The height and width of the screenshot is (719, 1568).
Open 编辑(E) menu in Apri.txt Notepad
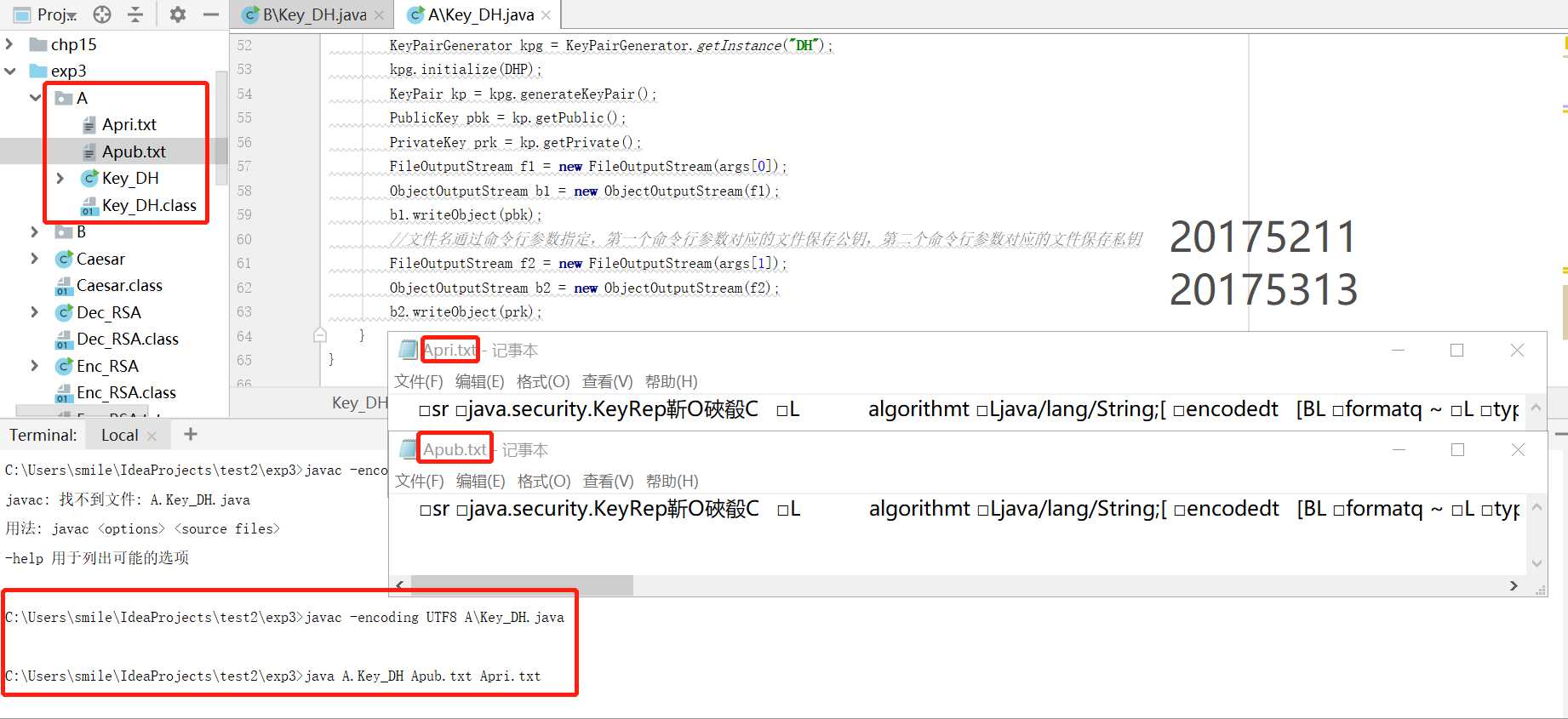pyautogui.click(x=480, y=381)
